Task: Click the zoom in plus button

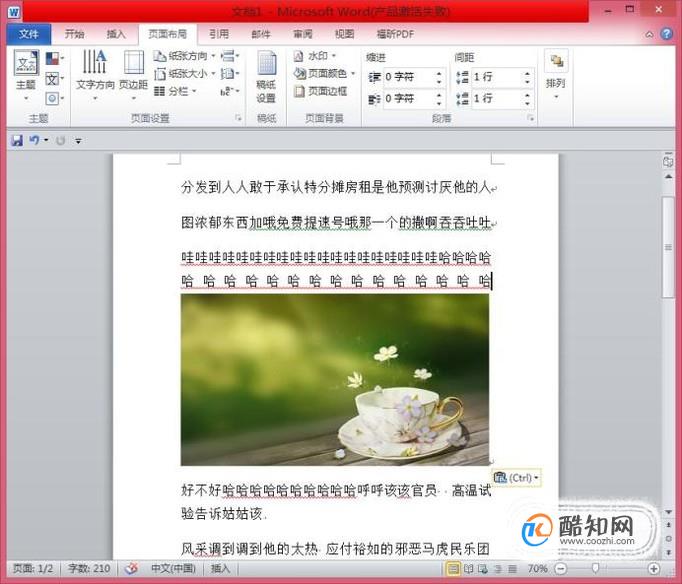Action: (654, 568)
